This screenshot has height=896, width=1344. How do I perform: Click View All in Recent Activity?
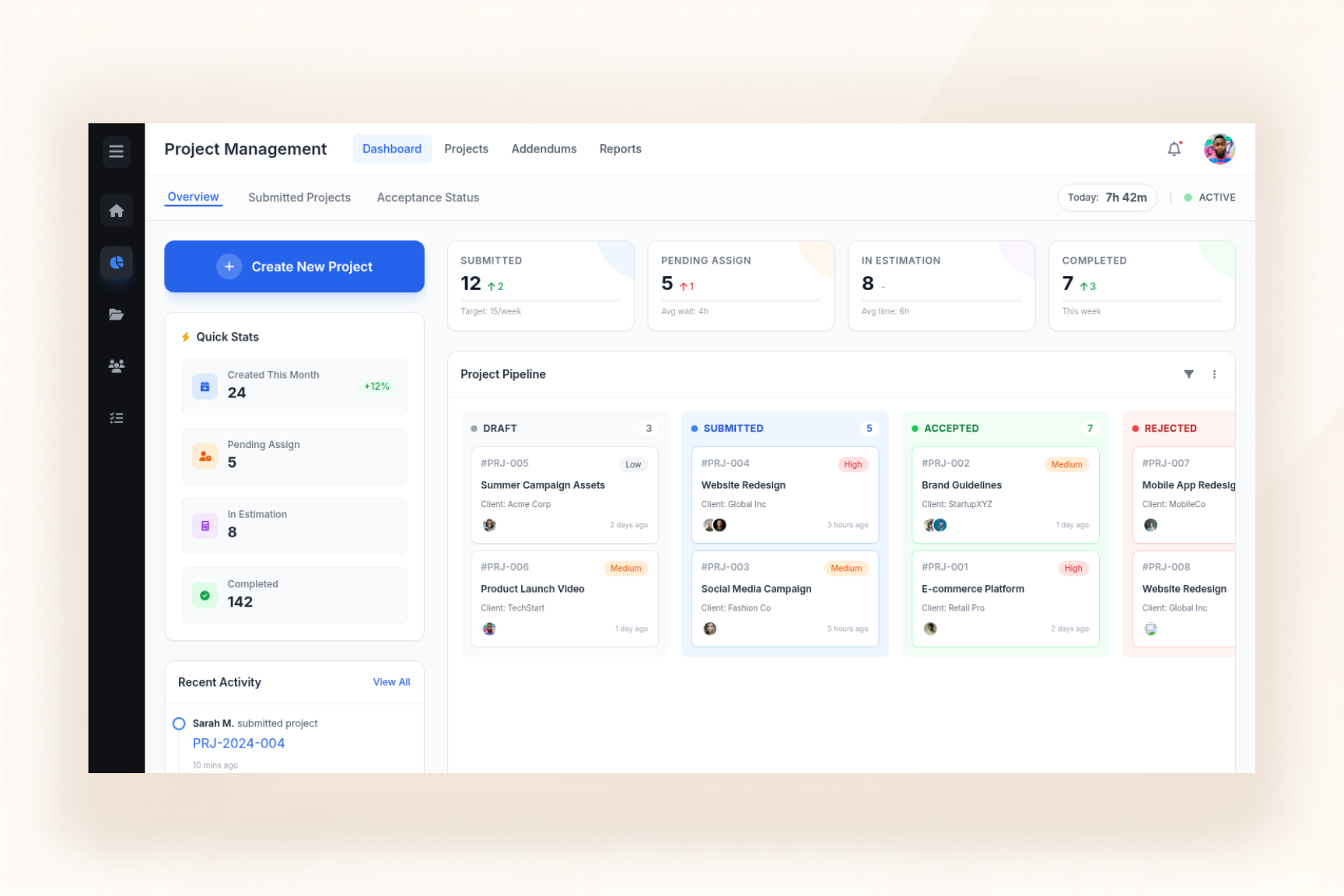(x=391, y=682)
